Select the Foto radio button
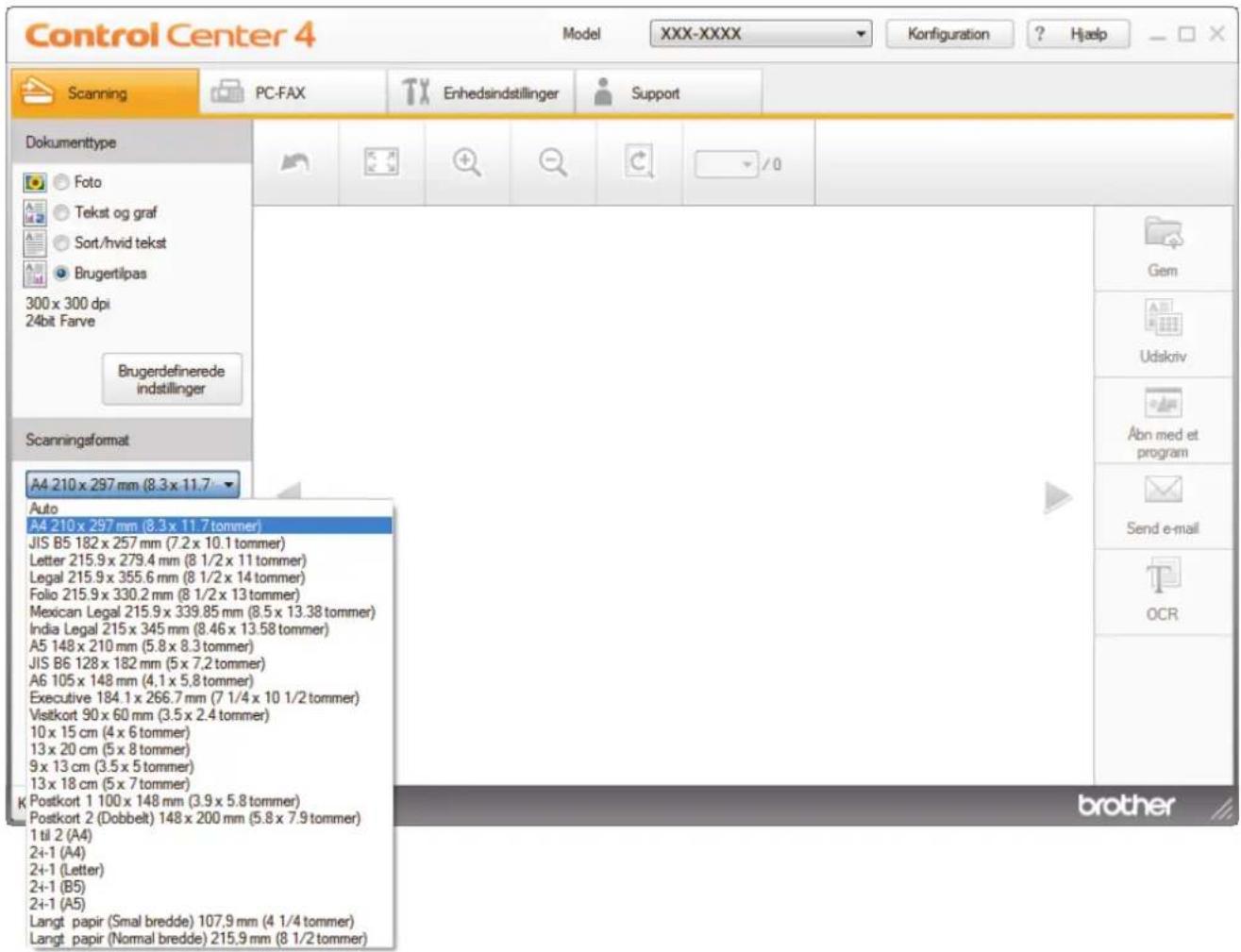The width and height of the screenshot is (1241, 952). (61, 182)
